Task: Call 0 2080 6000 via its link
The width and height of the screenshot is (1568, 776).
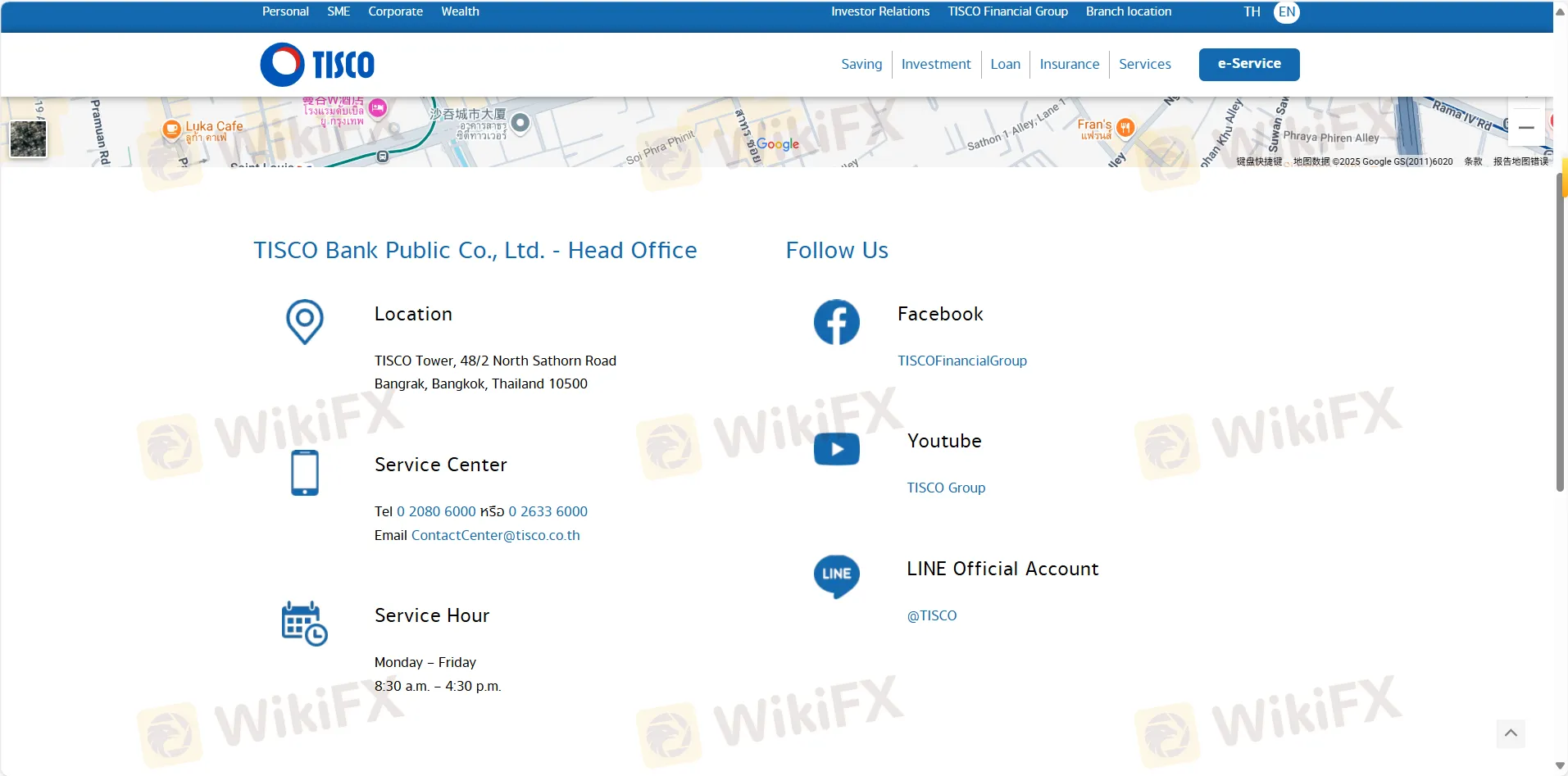Action: point(435,511)
